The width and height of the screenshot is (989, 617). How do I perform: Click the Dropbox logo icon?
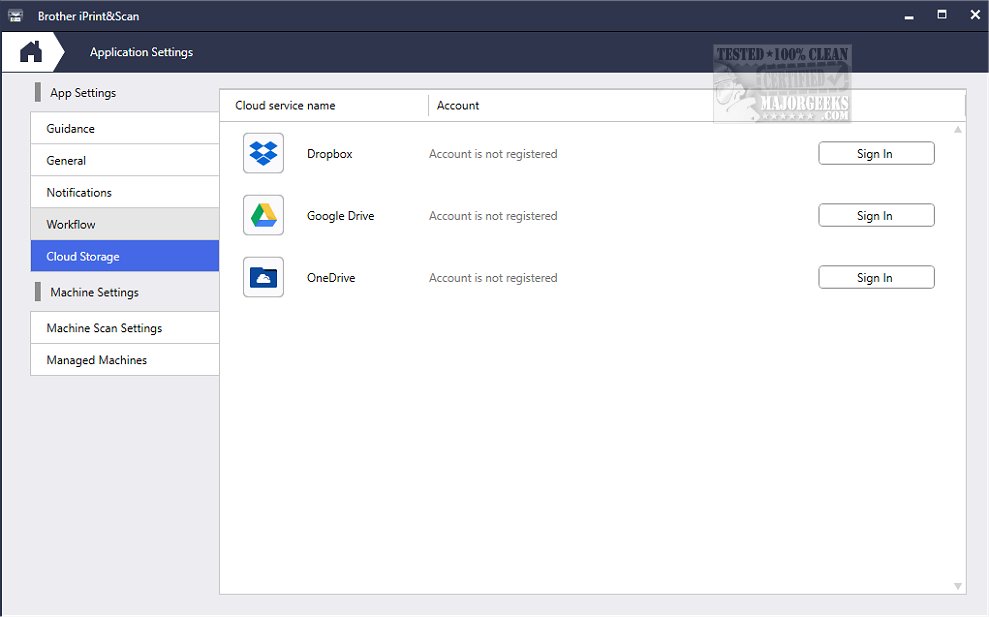(x=263, y=153)
